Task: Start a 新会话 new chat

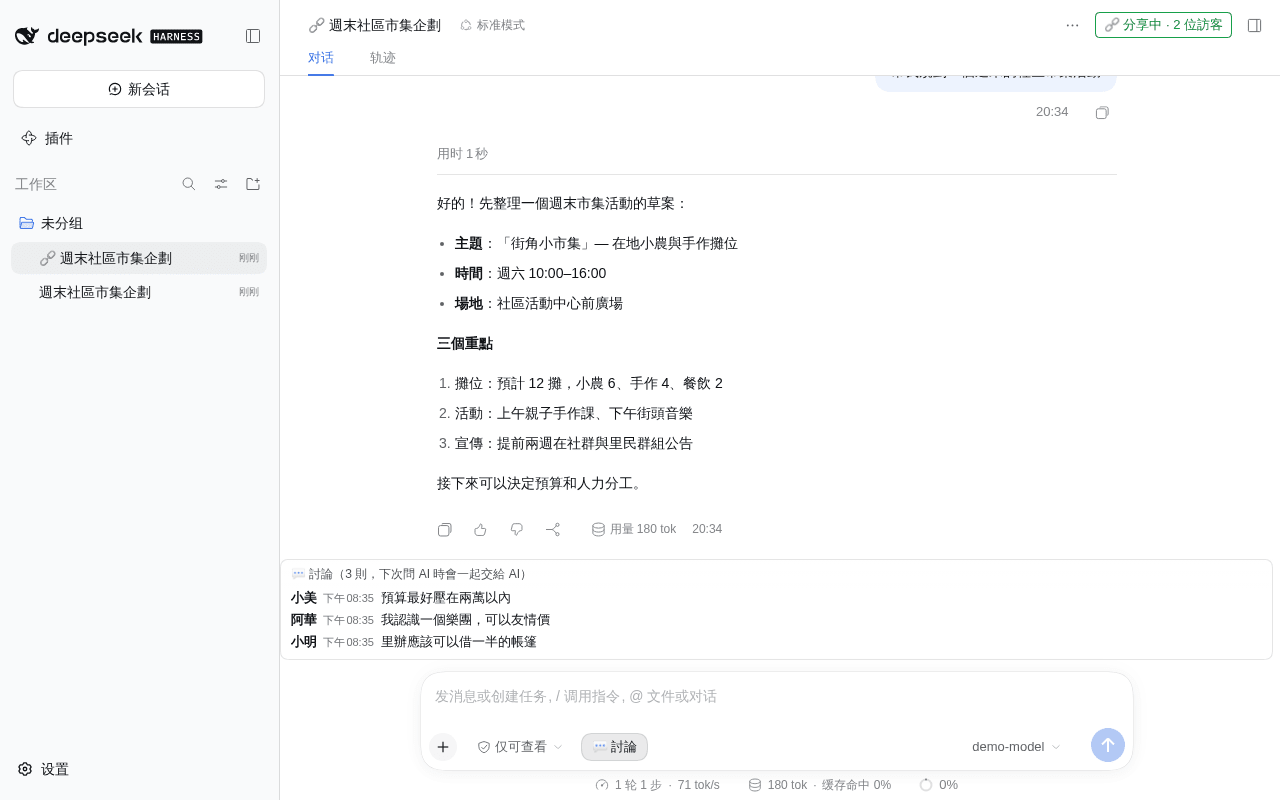Action: [x=139, y=89]
